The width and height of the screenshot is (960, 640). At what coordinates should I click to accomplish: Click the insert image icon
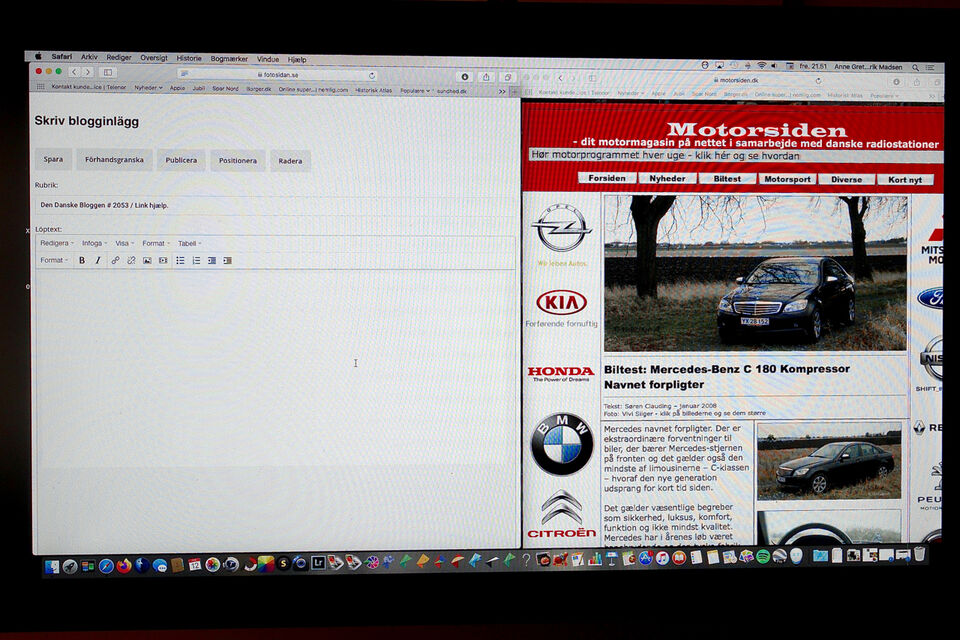coord(147,260)
